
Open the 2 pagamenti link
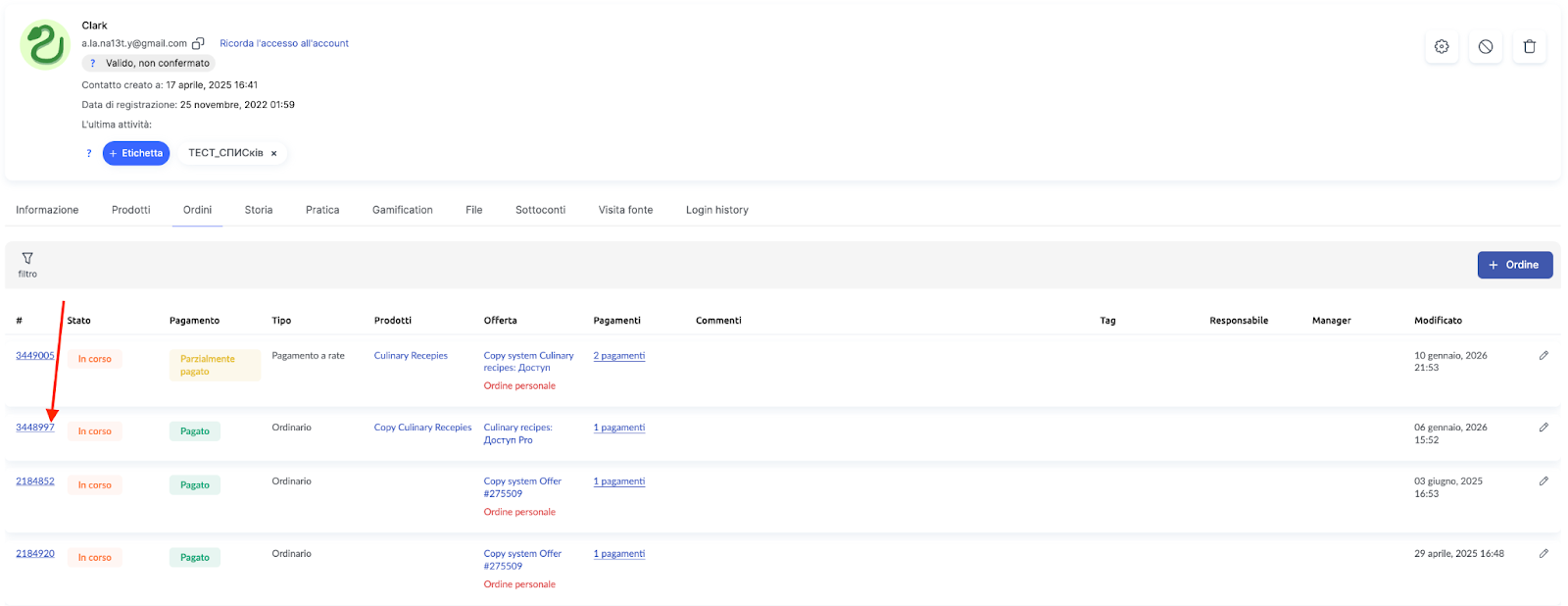[x=618, y=356]
